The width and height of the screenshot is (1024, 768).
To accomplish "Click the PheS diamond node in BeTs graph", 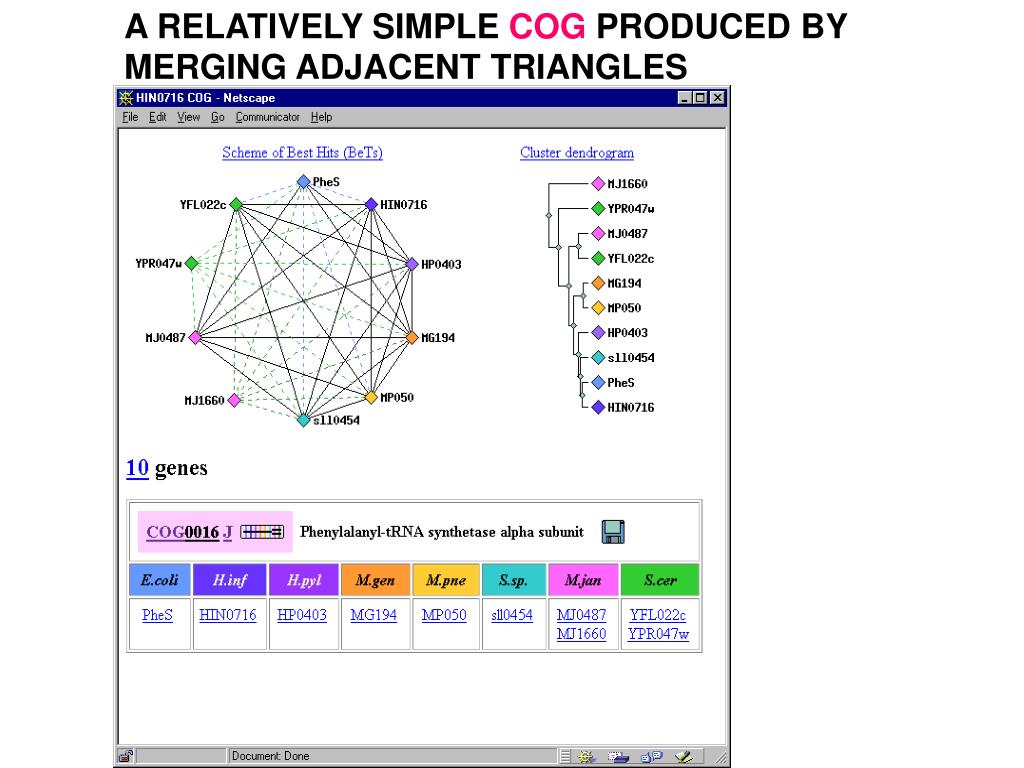I will [303, 182].
